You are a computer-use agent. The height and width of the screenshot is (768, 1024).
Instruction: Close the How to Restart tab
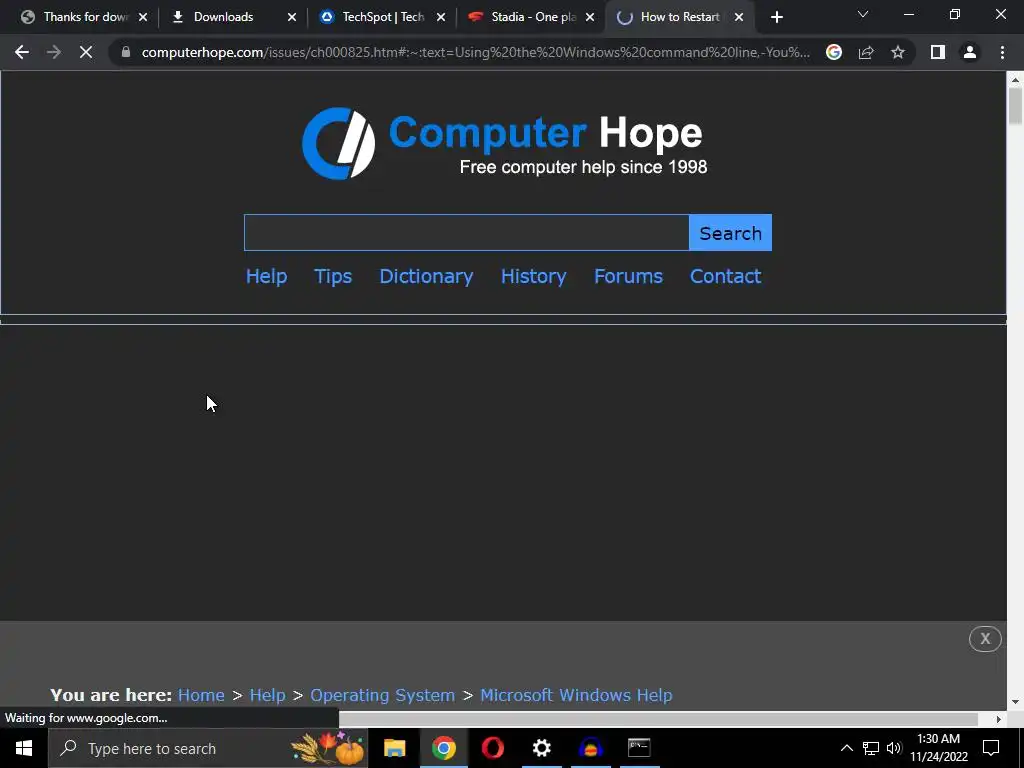click(739, 17)
